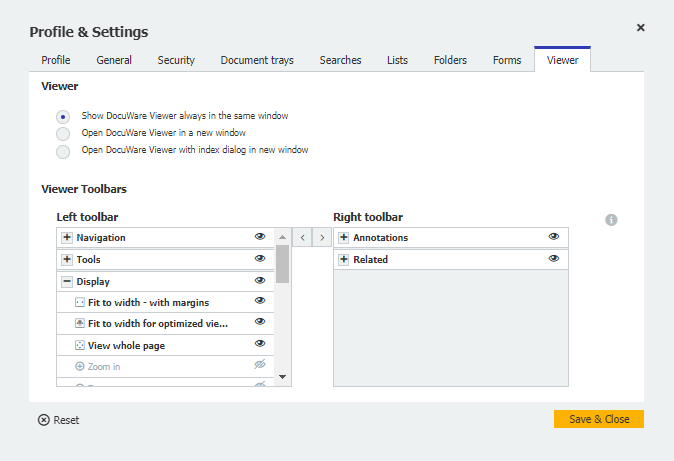This screenshot has width=674, height=461.
Task: Toggle visibility of Annotations group
Action: [x=553, y=237]
